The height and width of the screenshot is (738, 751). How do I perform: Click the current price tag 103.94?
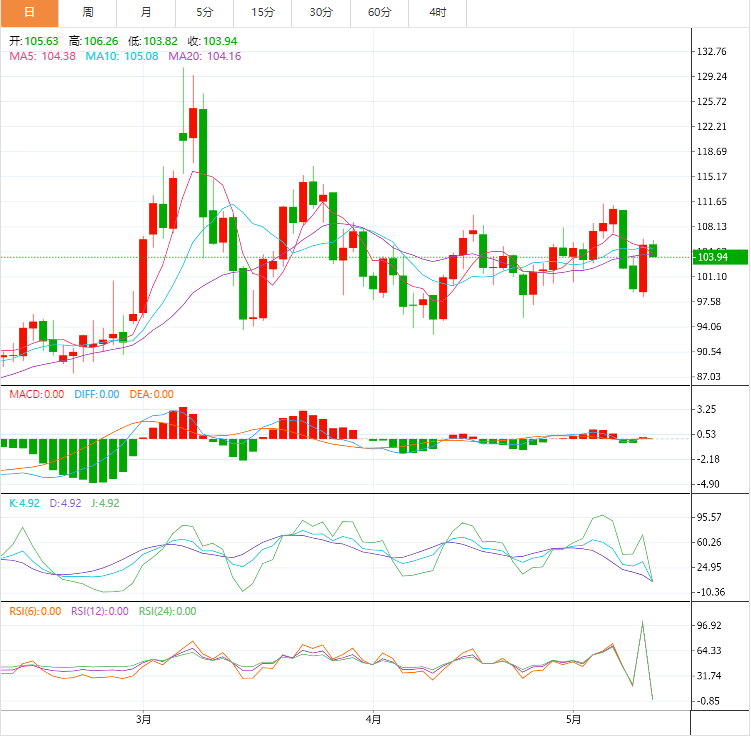pos(720,257)
